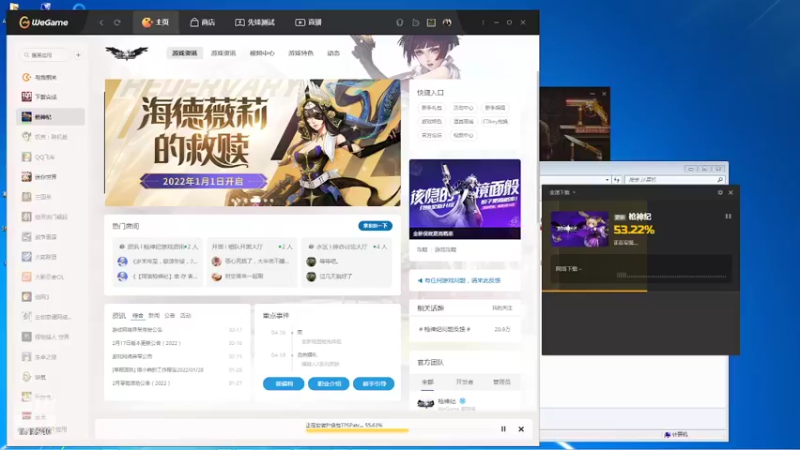Open the headset support icon in title bar
The image size is (800, 450).
[399, 22]
